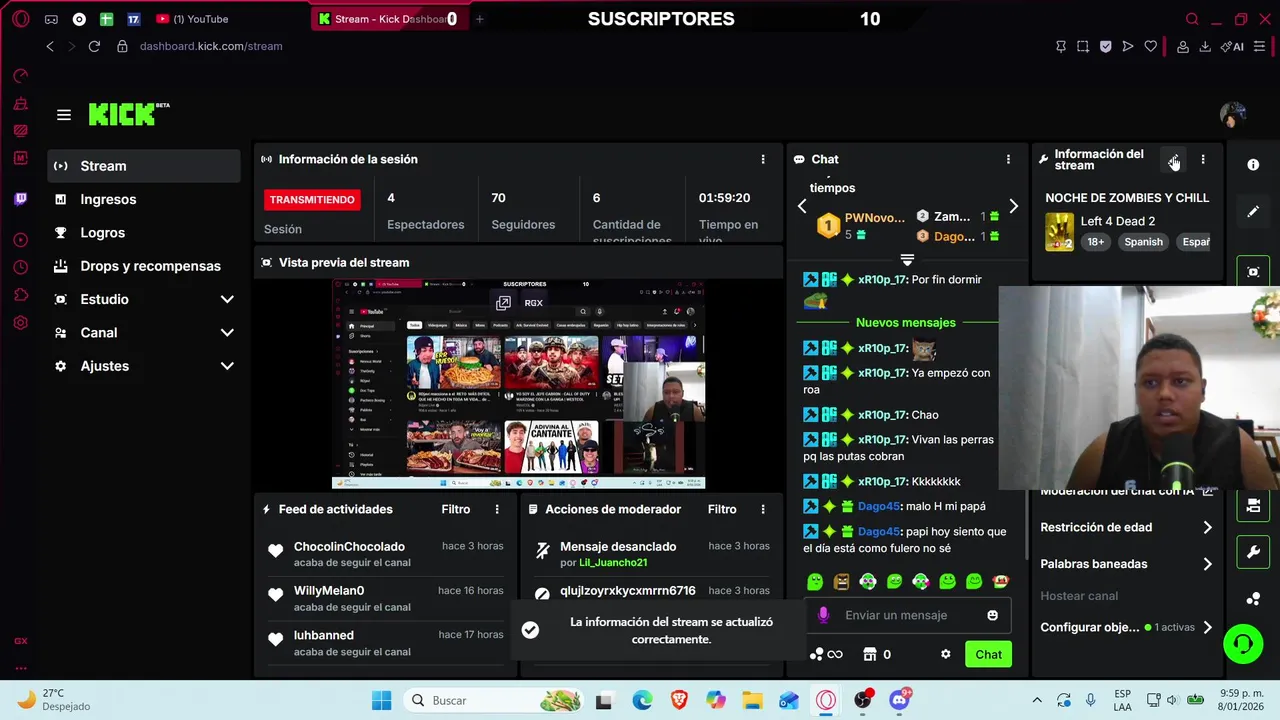Expand the Canal sidebar section
This screenshot has height=720, width=1280.
[x=144, y=332]
